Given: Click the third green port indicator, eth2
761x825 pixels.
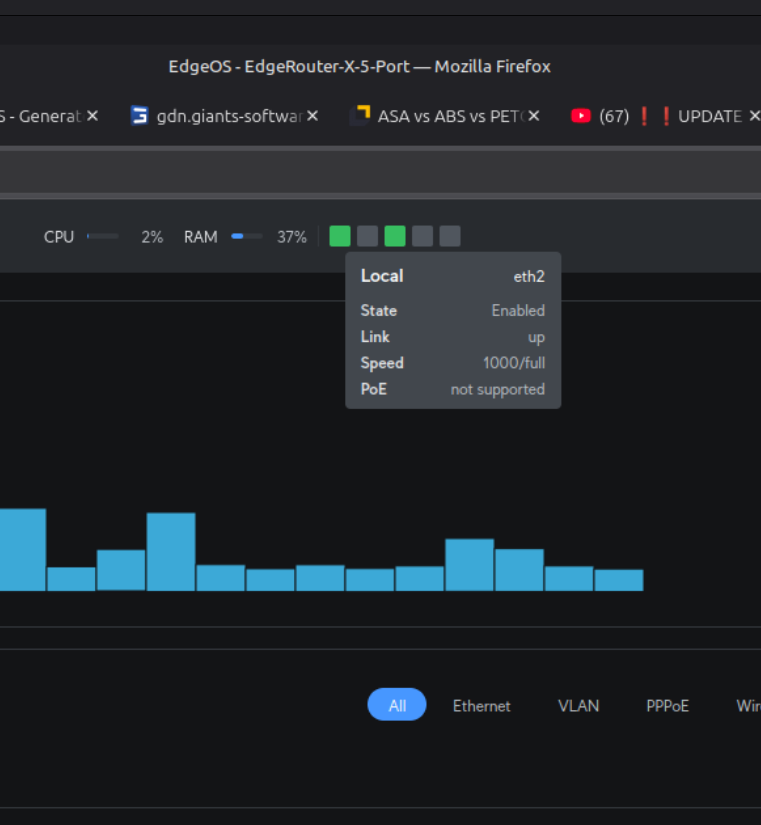Looking at the screenshot, I should pyautogui.click(x=395, y=236).
